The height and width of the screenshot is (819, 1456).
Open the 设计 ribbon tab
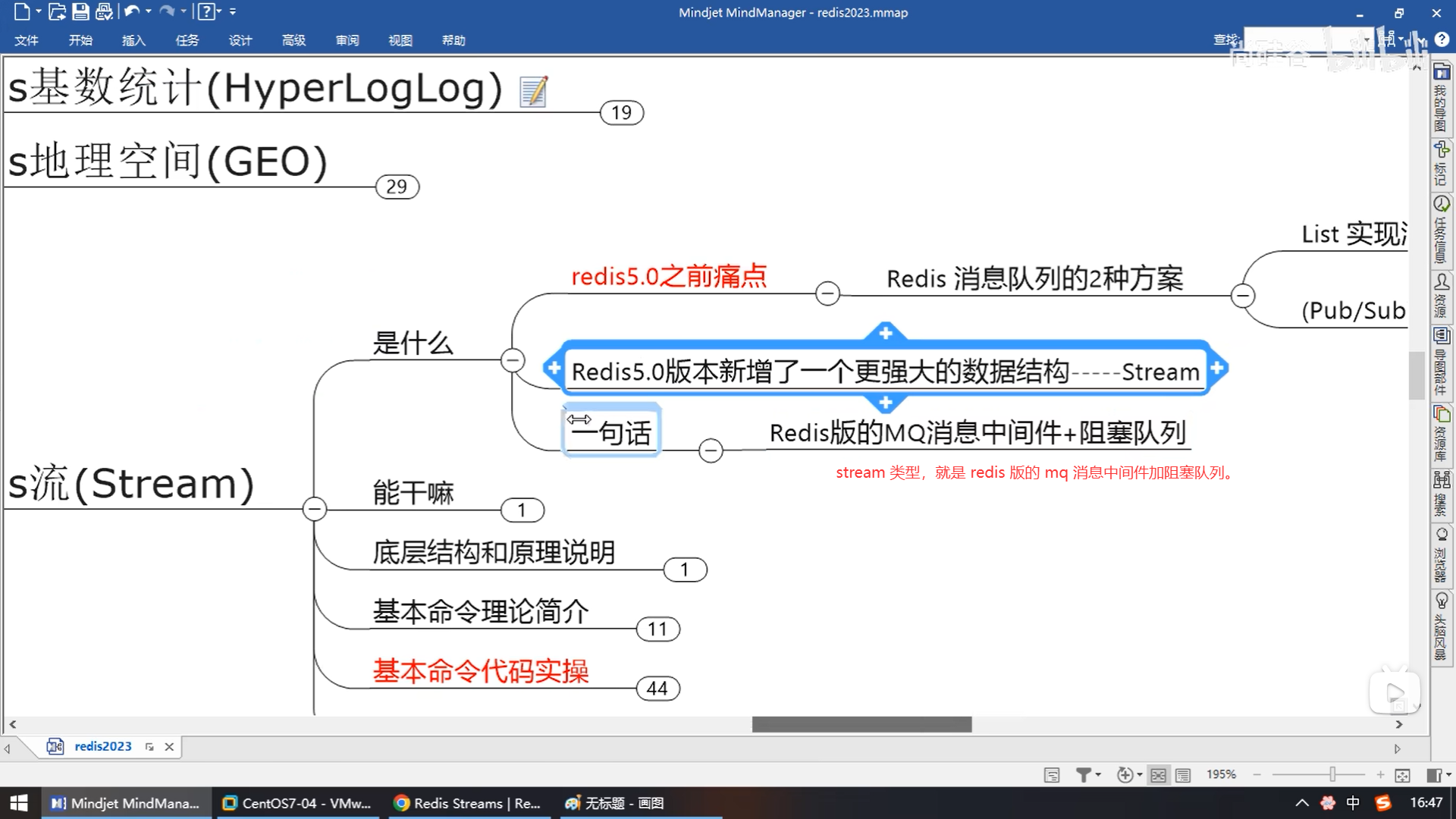click(240, 40)
